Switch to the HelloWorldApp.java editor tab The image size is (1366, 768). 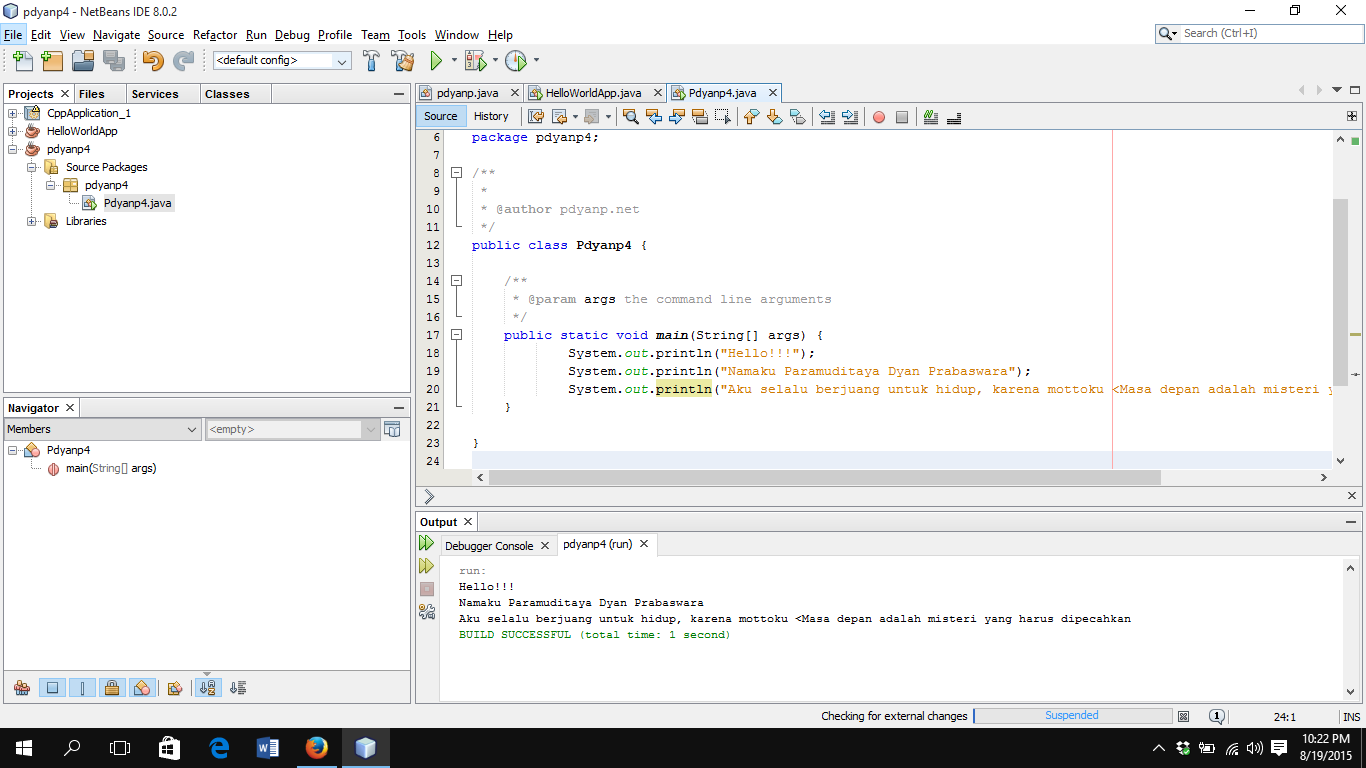[x=593, y=93]
